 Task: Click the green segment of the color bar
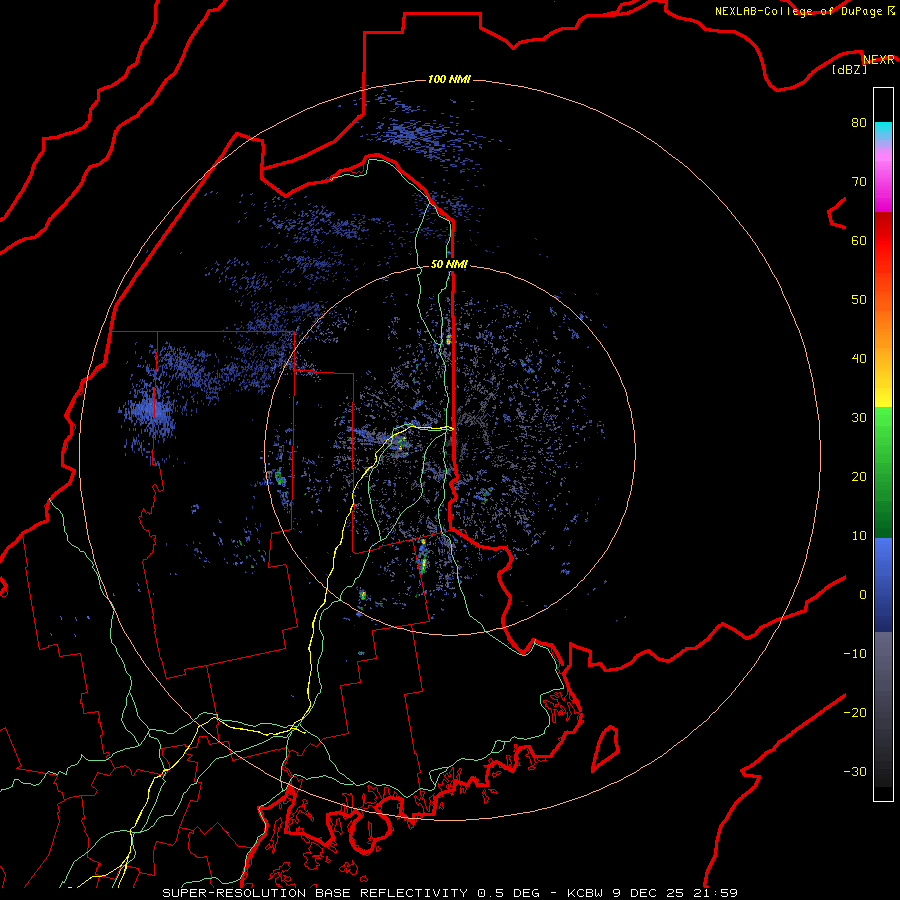pyautogui.click(x=883, y=472)
